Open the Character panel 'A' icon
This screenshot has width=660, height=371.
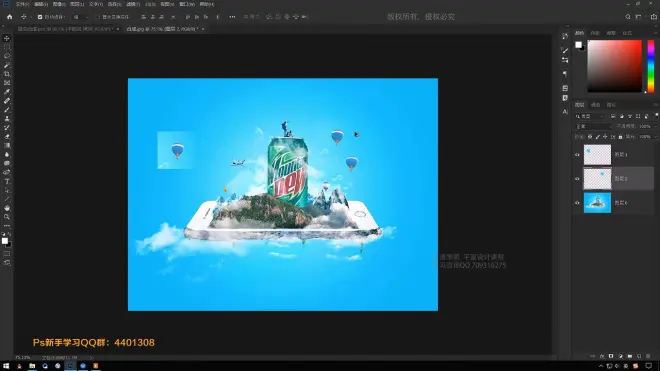[565, 112]
